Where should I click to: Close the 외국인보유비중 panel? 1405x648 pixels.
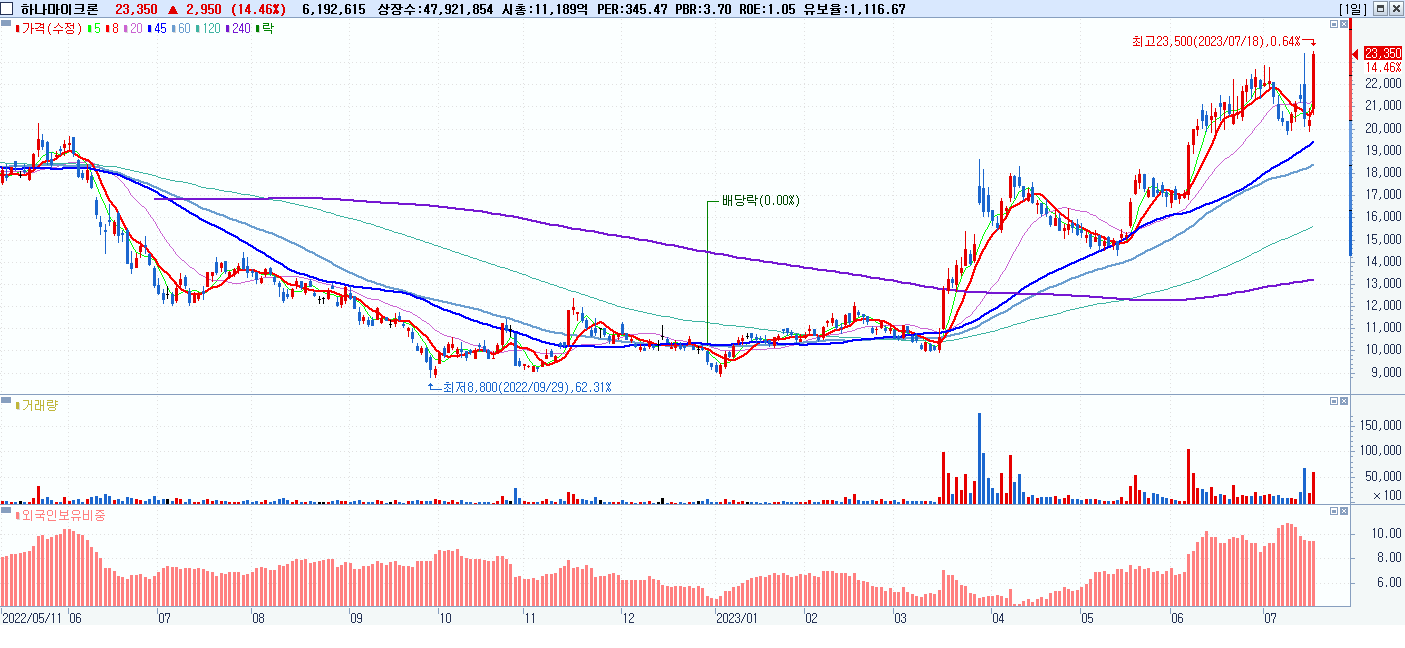[1344, 511]
